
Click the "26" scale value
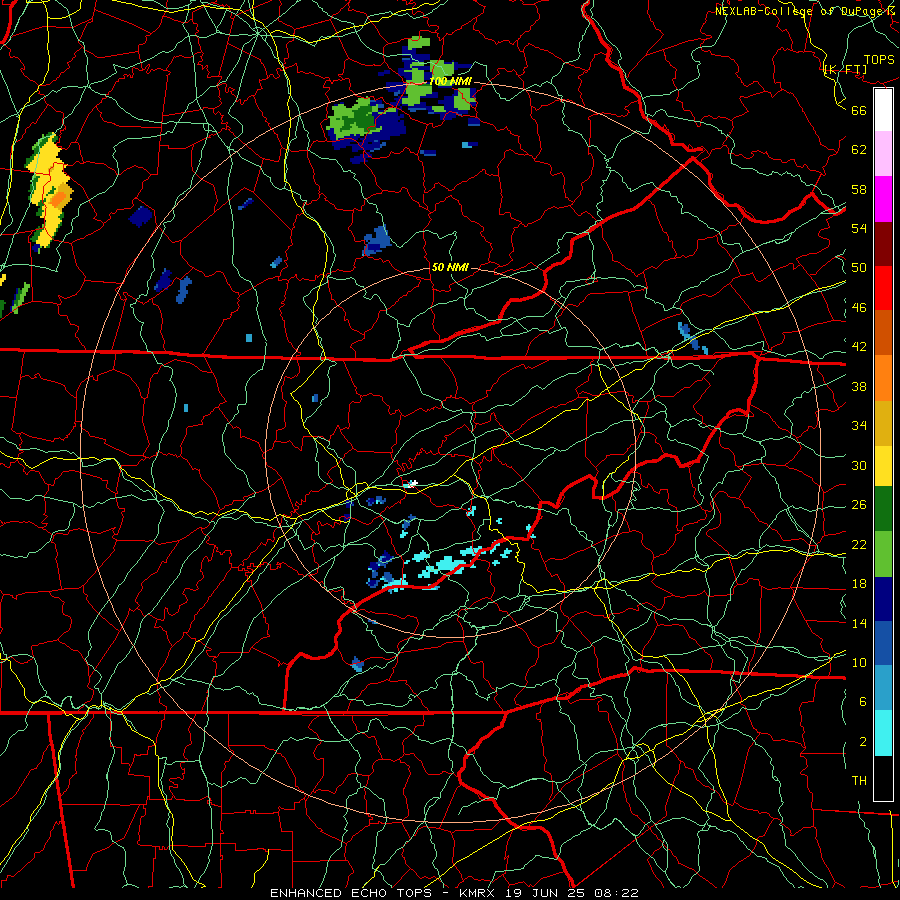pos(859,505)
